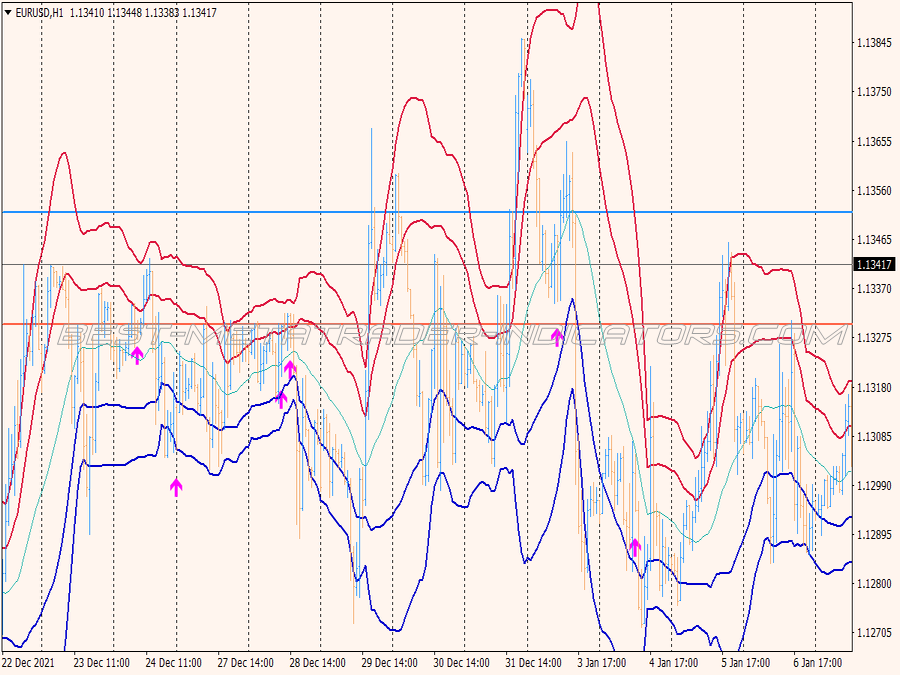Click price label 1.13180
The width and height of the screenshot is (900, 675).
click(874, 387)
